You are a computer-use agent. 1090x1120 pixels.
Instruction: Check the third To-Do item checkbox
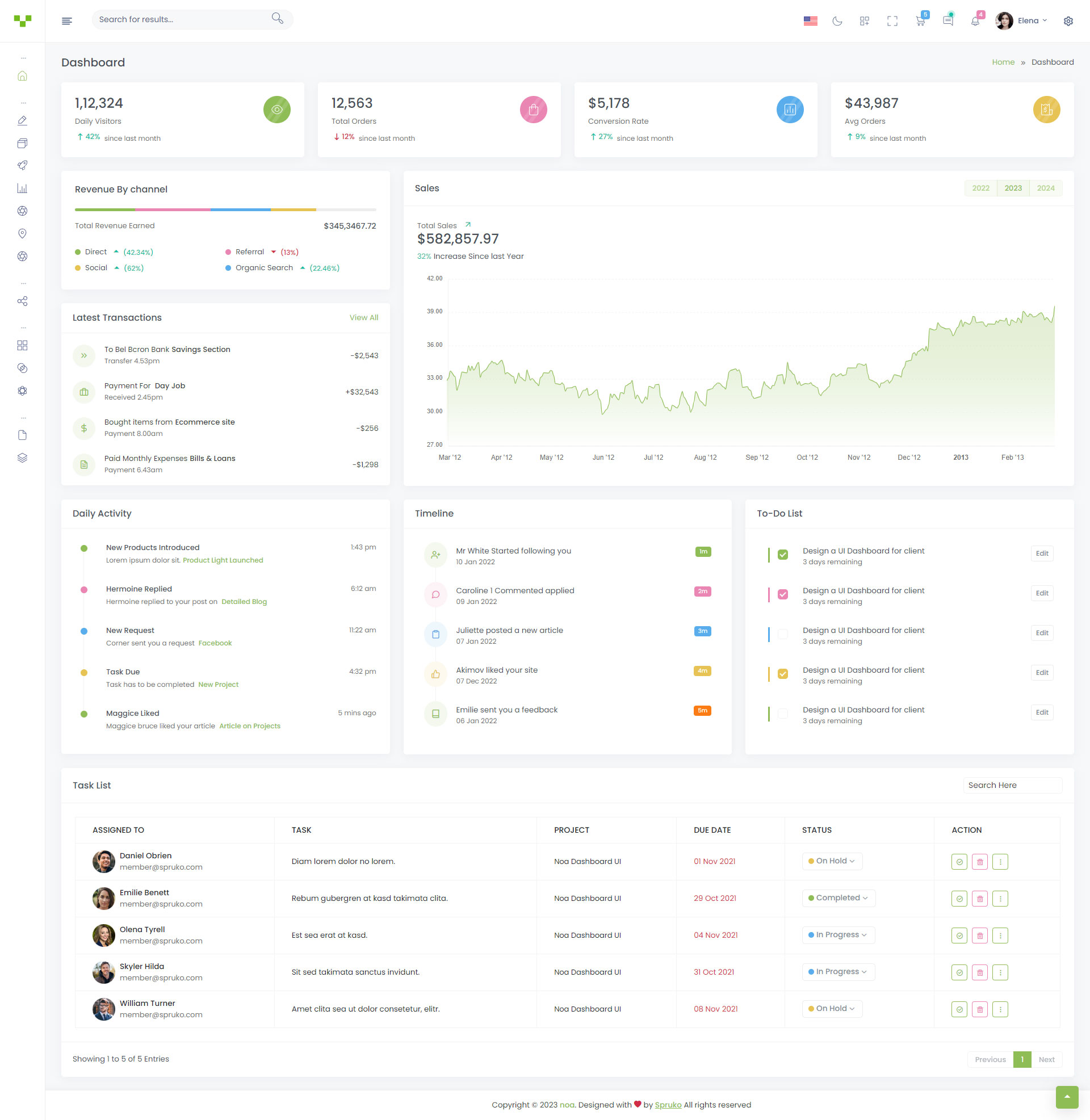(x=782, y=634)
